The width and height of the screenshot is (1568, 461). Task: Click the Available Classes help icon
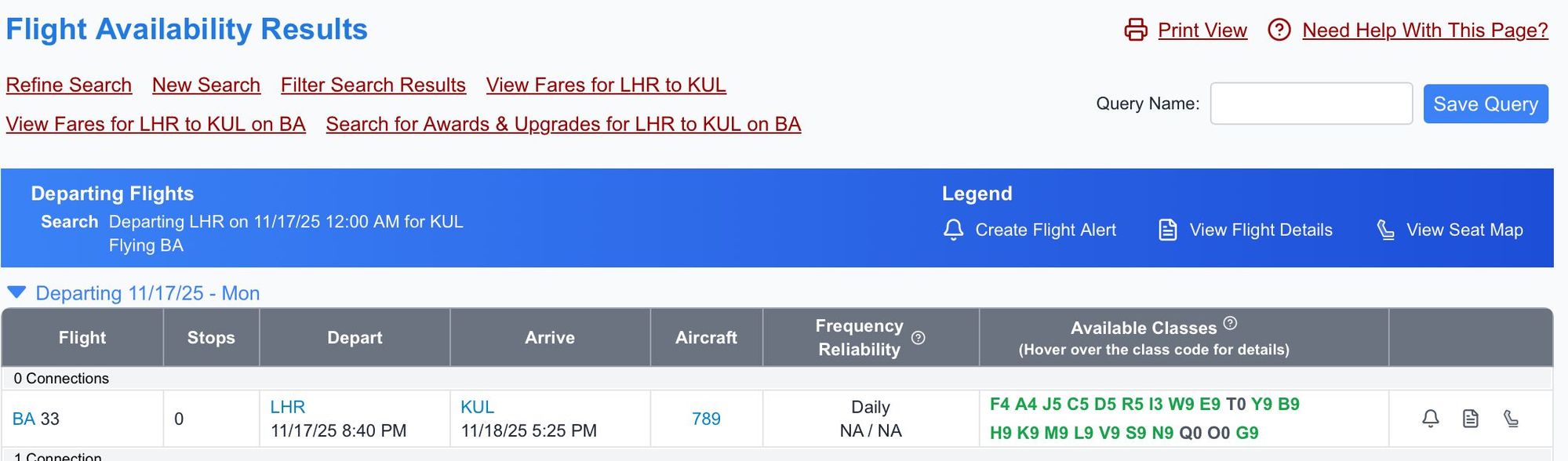(x=1230, y=323)
